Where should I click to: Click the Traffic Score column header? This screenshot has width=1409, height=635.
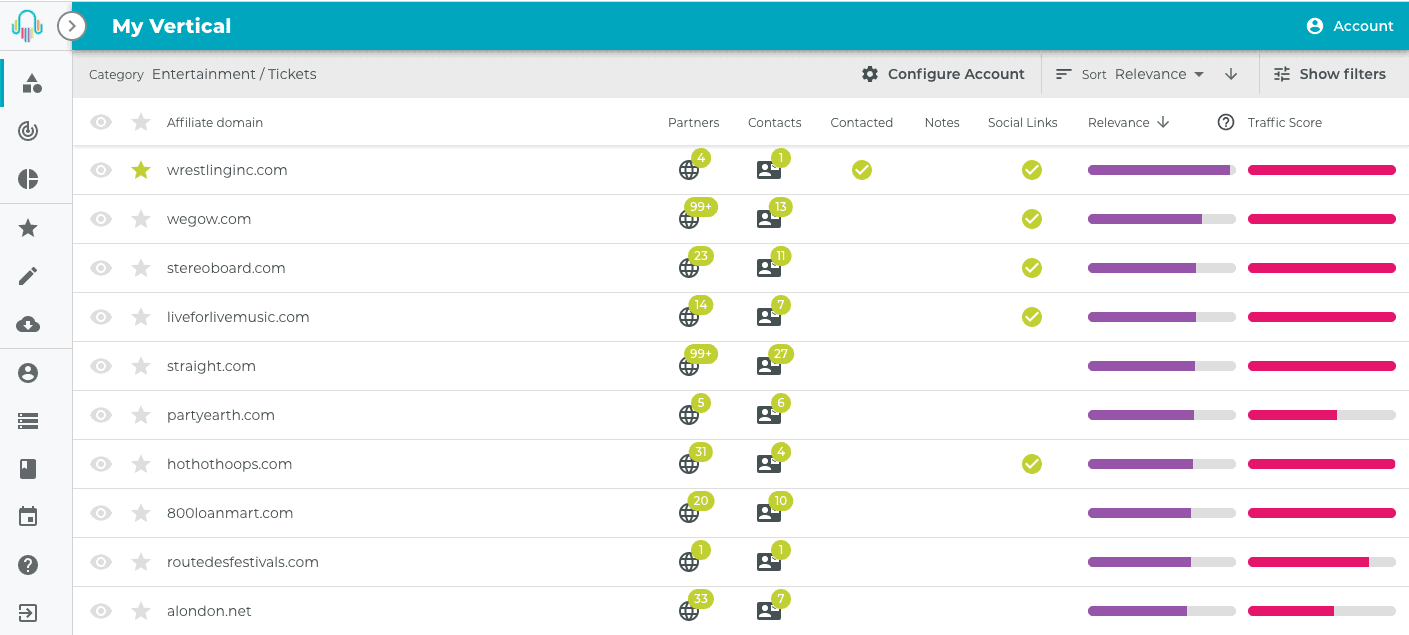coord(1285,122)
